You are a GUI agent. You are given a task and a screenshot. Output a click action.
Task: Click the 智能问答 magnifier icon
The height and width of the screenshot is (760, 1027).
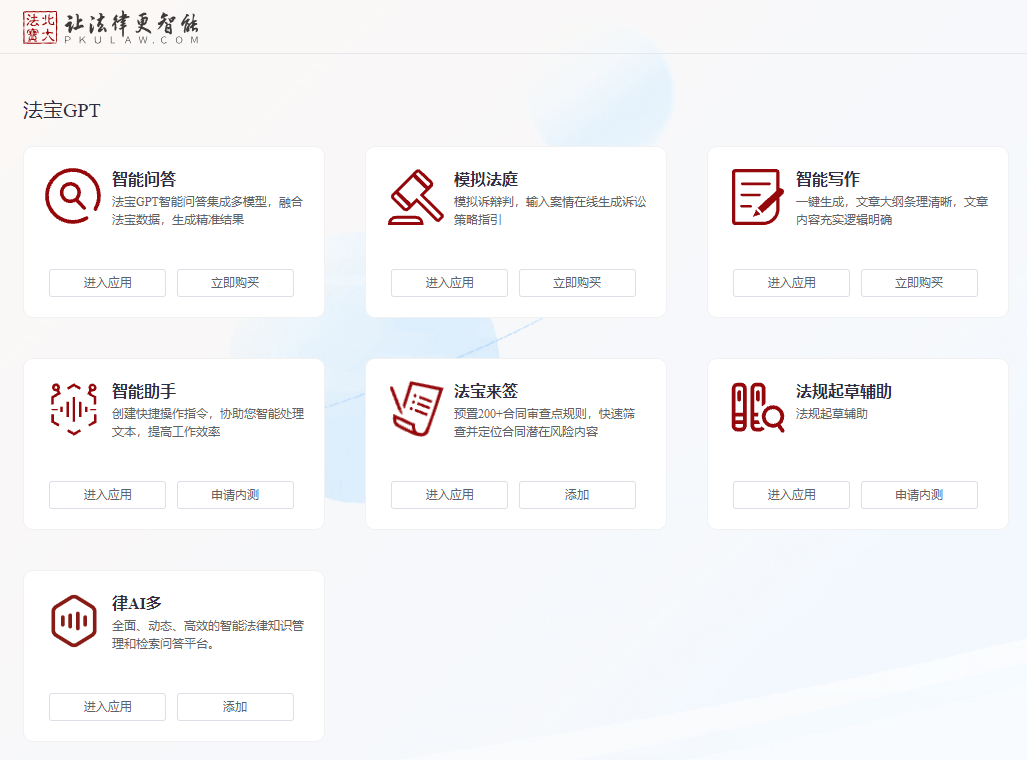[x=73, y=196]
